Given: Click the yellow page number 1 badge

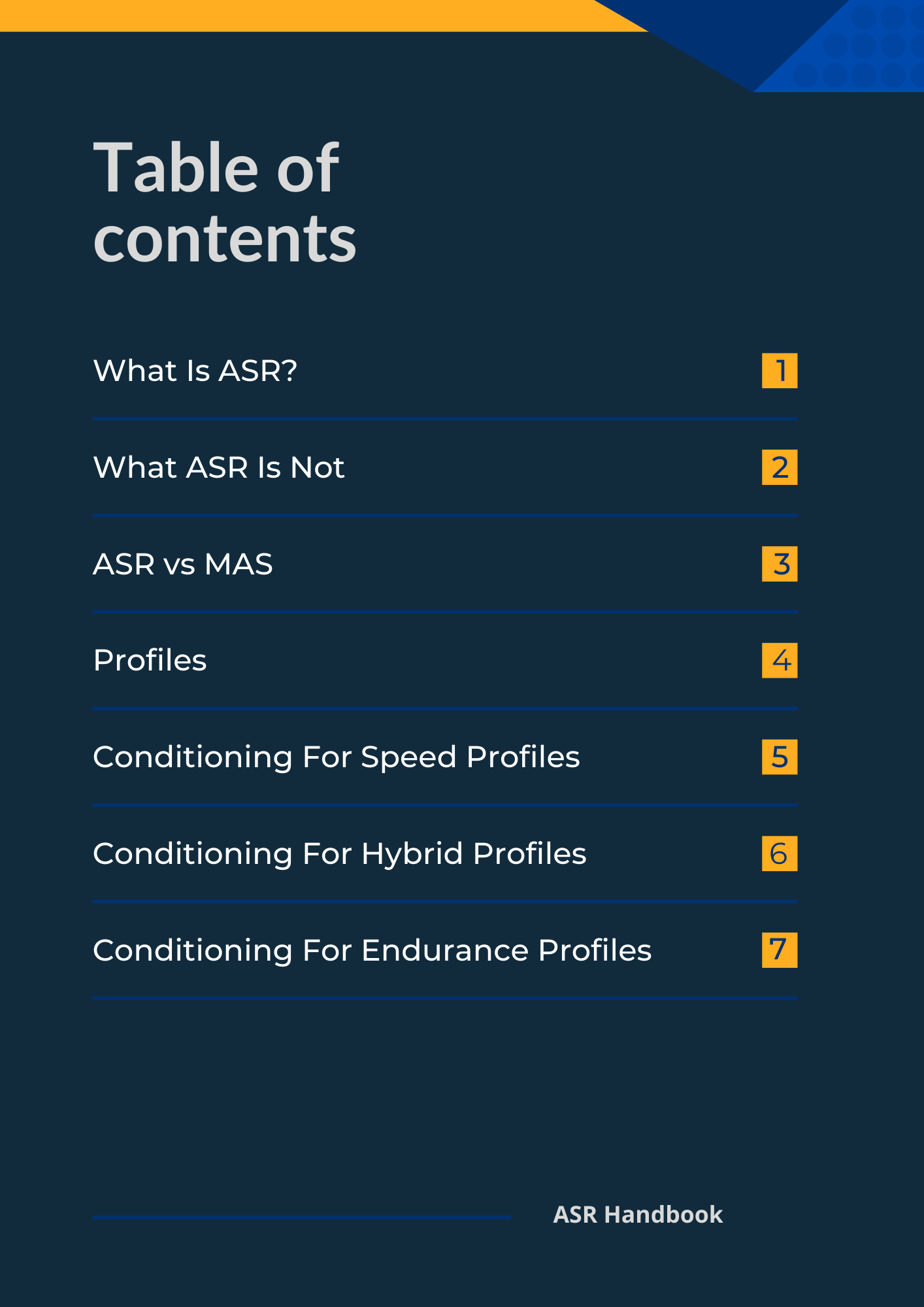Looking at the screenshot, I should click(x=780, y=371).
